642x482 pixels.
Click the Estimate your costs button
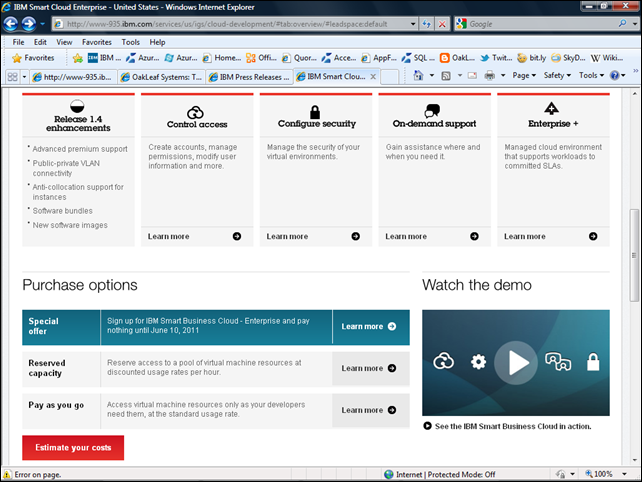(73, 448)
